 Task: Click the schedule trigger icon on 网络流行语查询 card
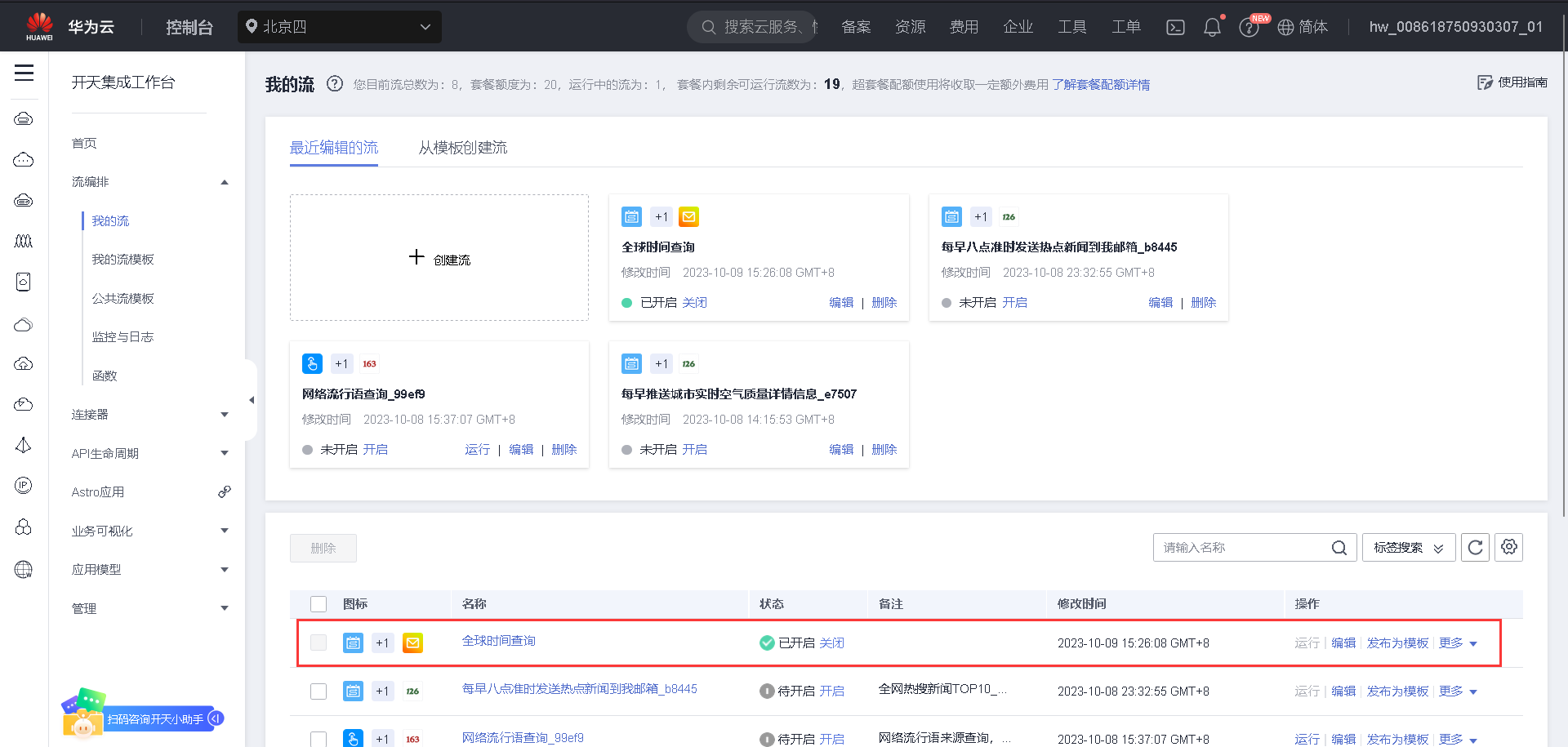coord(312,363)
